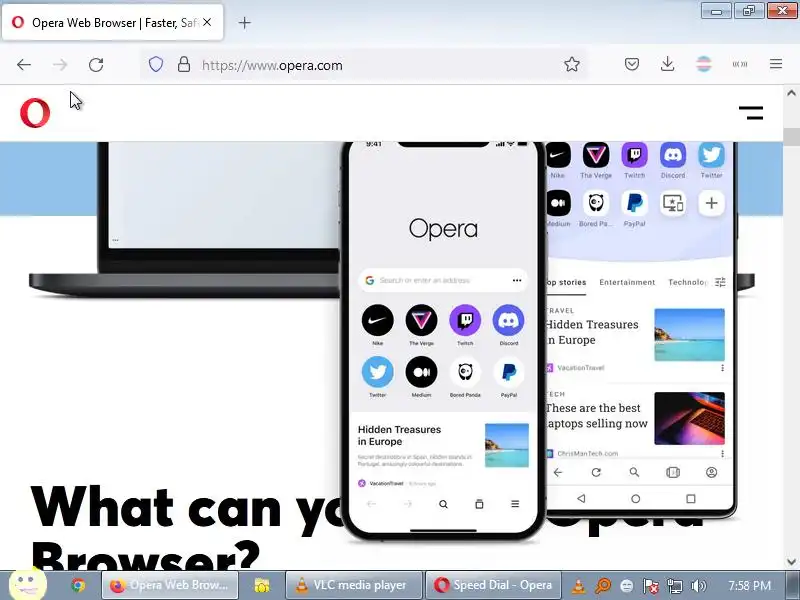Click the three-dot icon in iPhone search bar
The width and height of the screenshot is (800, 600).
[x=517, y=280]
